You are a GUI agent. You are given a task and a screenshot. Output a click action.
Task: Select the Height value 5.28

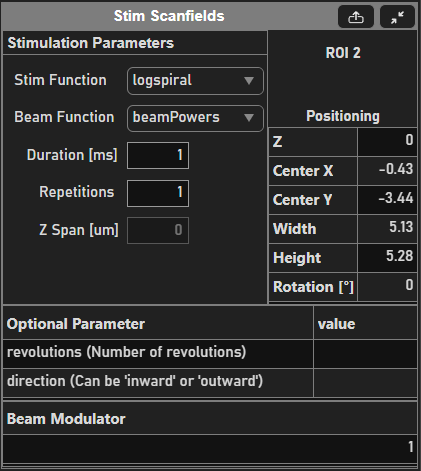387,258
